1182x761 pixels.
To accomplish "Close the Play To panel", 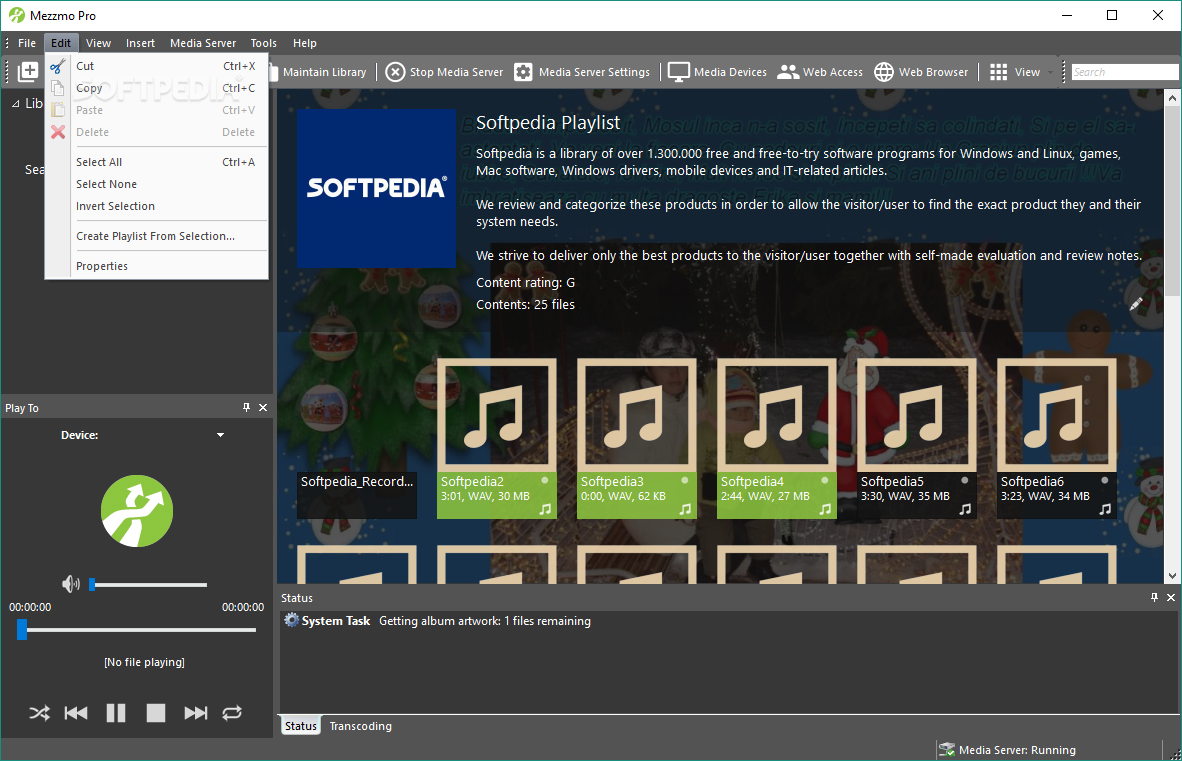I will pos(263,407).
